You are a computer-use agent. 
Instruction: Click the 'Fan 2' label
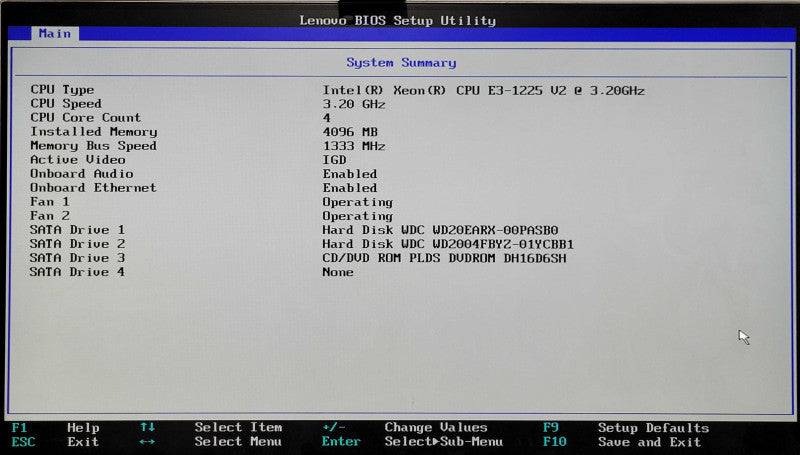[x=49, y=216]
